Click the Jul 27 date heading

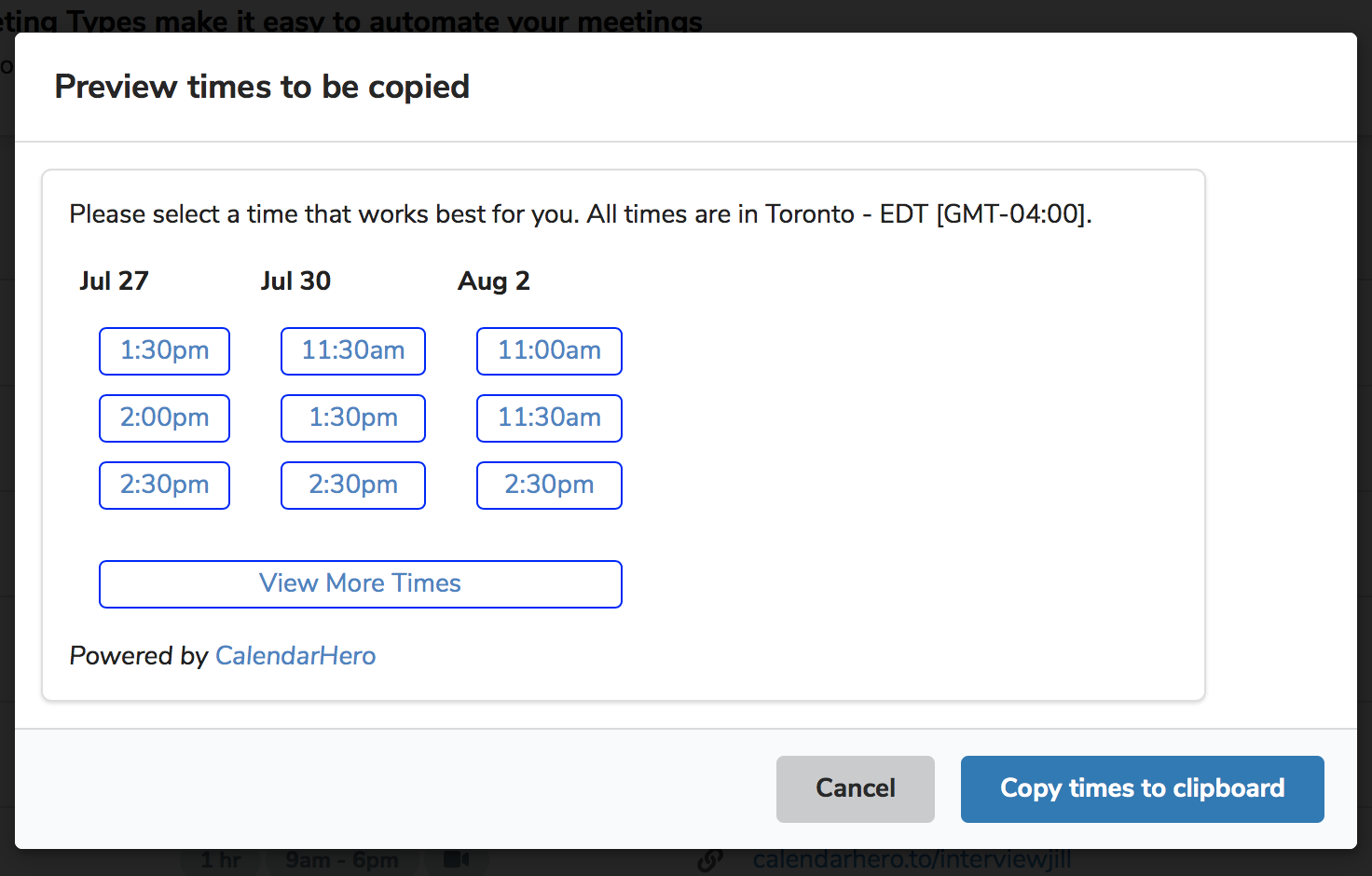click(114, 281)
